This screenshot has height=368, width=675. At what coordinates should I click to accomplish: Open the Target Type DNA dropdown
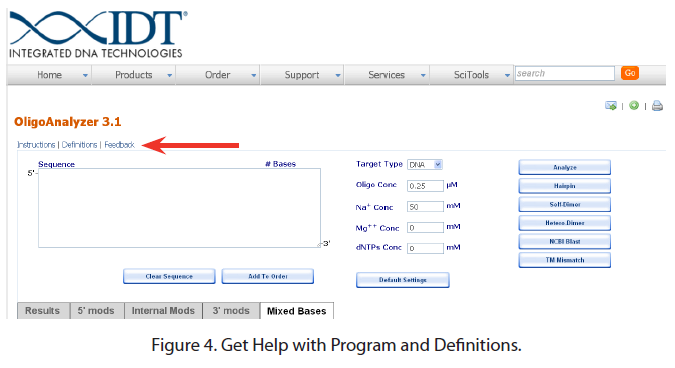pyautogui.click(x=425, y=164)
